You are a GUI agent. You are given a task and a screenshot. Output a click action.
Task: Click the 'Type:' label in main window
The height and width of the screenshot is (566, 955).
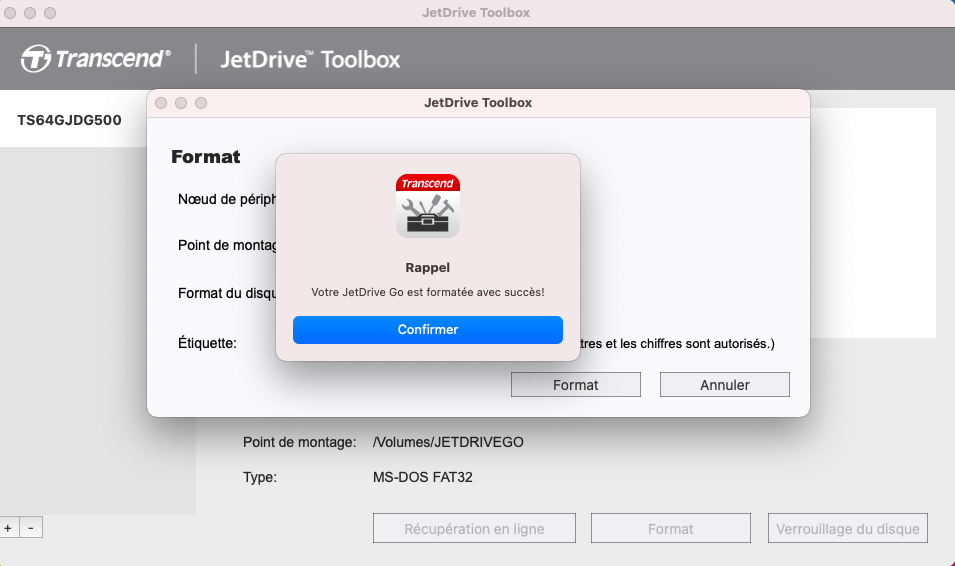click(260, 477)
